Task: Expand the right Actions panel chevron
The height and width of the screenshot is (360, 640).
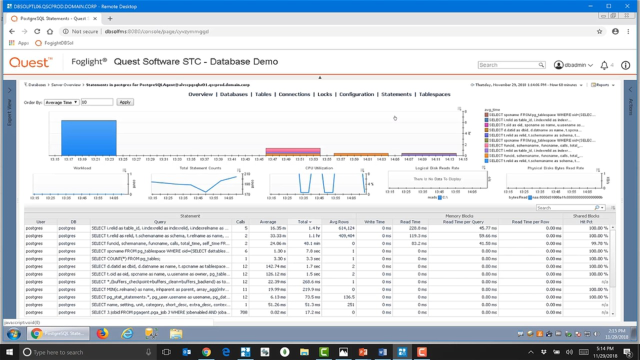Action: tap(630, 89)
